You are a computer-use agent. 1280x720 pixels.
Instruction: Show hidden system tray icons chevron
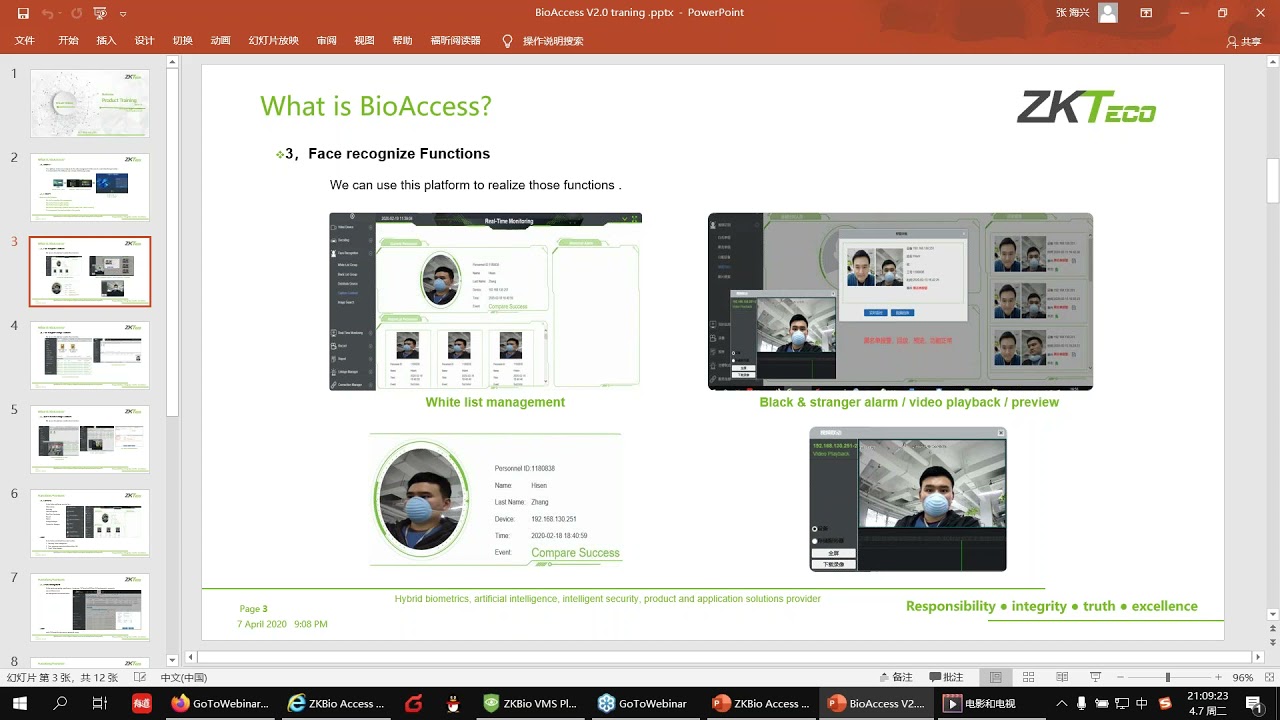tap(1062, 703)
